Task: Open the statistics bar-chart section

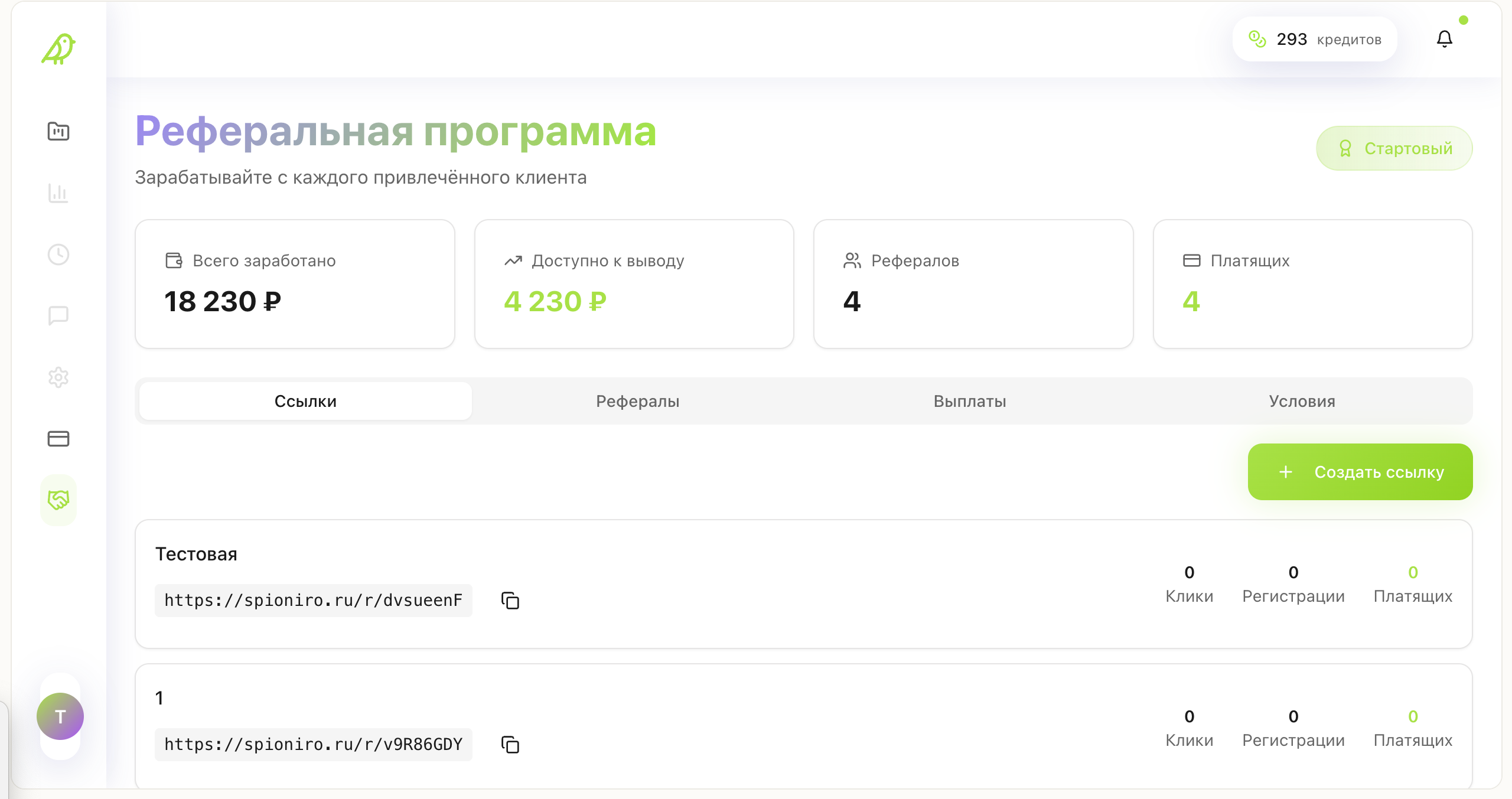Action: 58,193
